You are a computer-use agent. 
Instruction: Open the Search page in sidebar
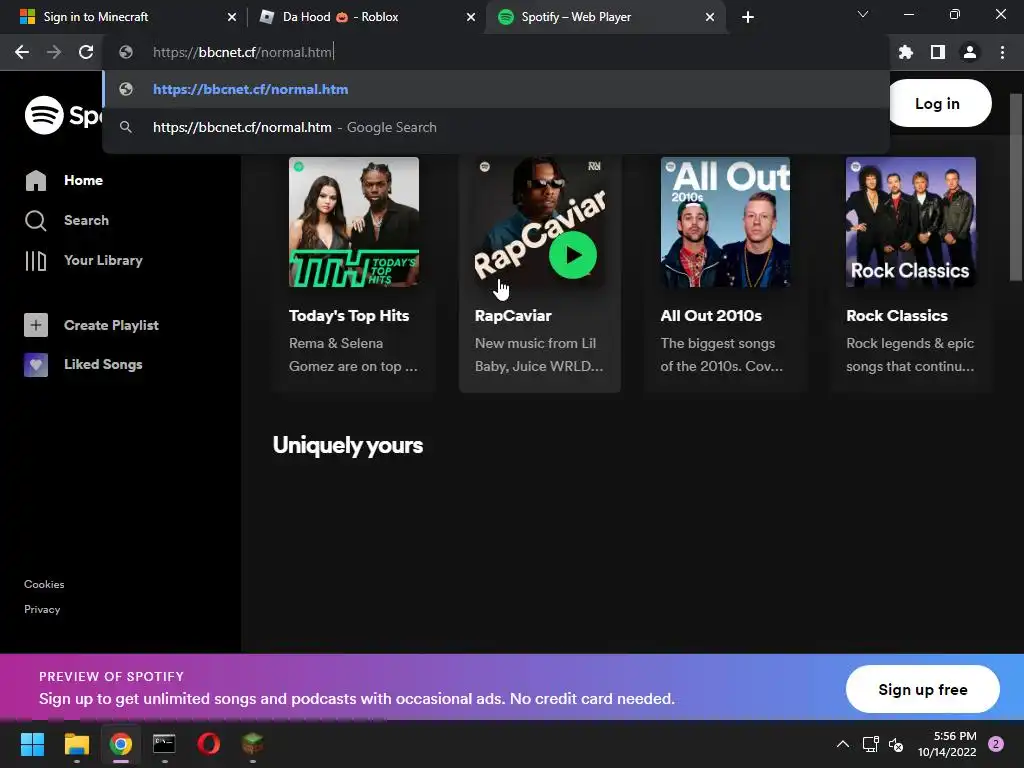(x=67, y=221)
